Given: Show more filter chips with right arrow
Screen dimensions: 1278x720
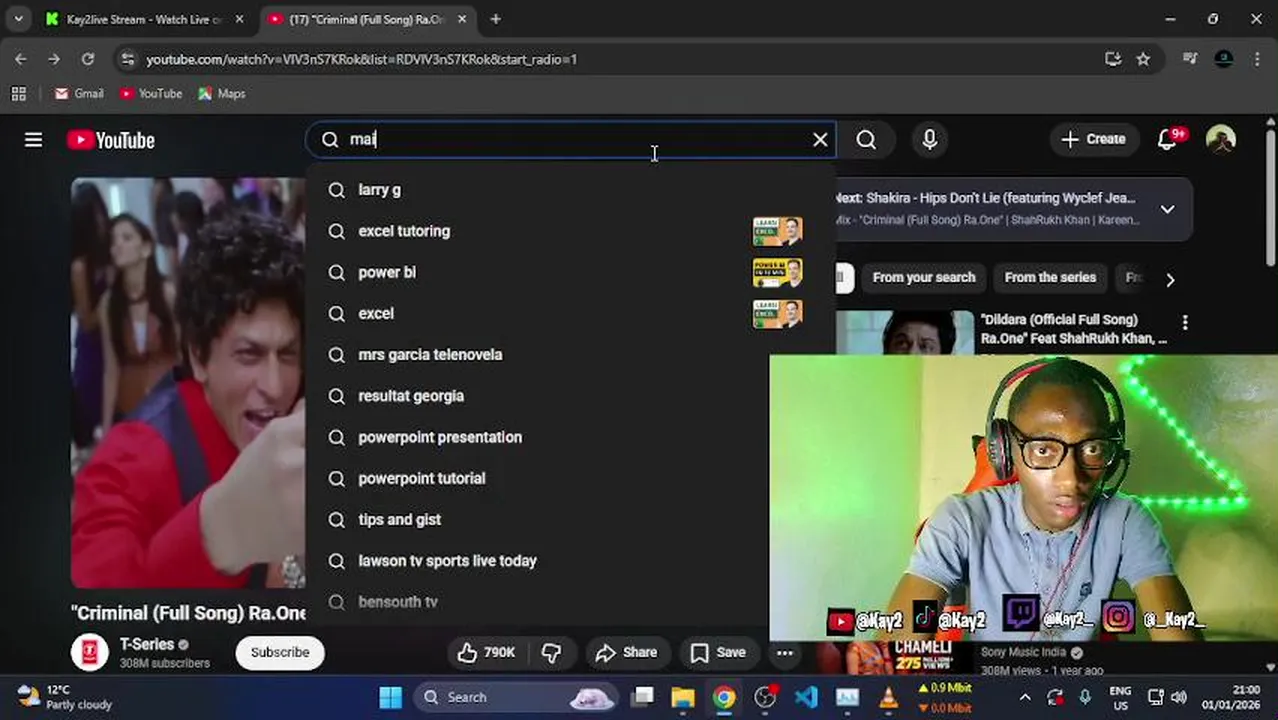Looking at the screenshot, I should [x=1170, y=279].
